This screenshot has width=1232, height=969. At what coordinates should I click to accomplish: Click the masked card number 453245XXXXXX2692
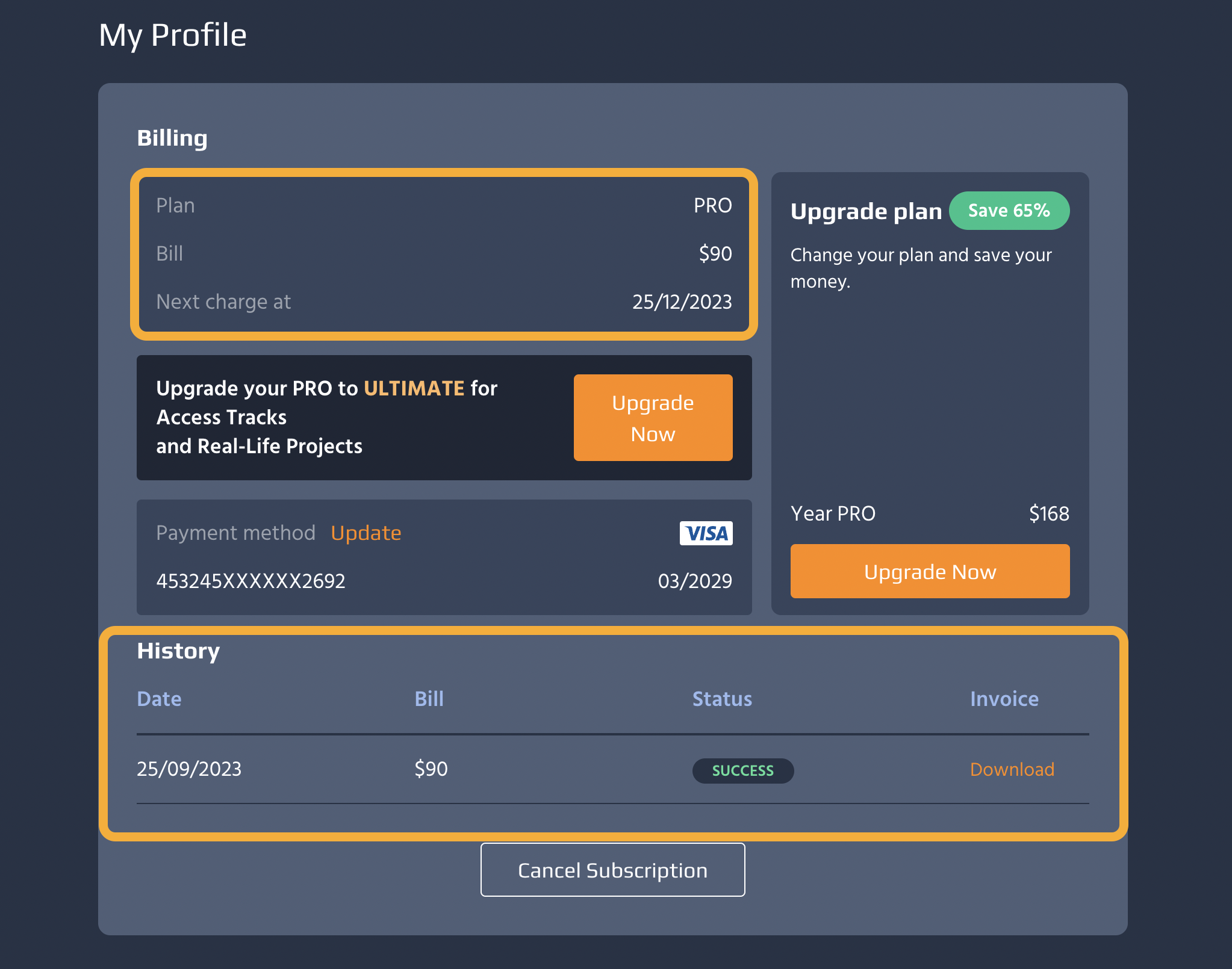250,581
